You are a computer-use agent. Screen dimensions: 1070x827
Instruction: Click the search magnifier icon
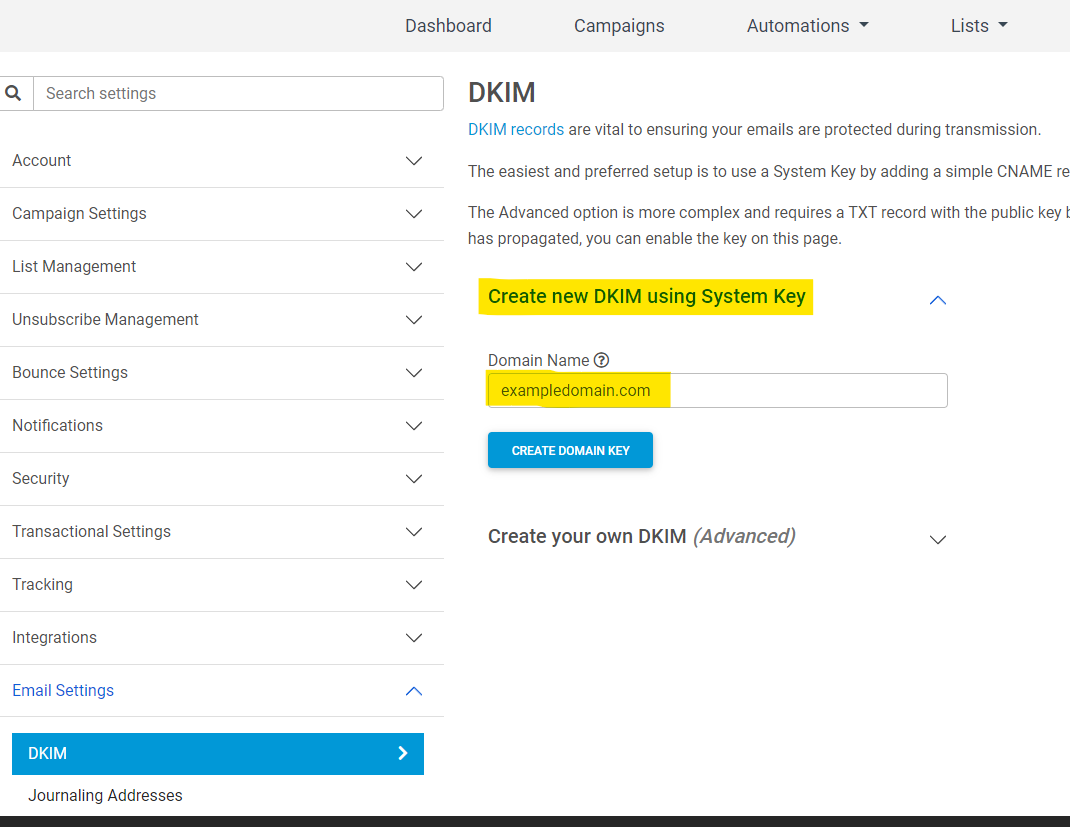[13, 93]
